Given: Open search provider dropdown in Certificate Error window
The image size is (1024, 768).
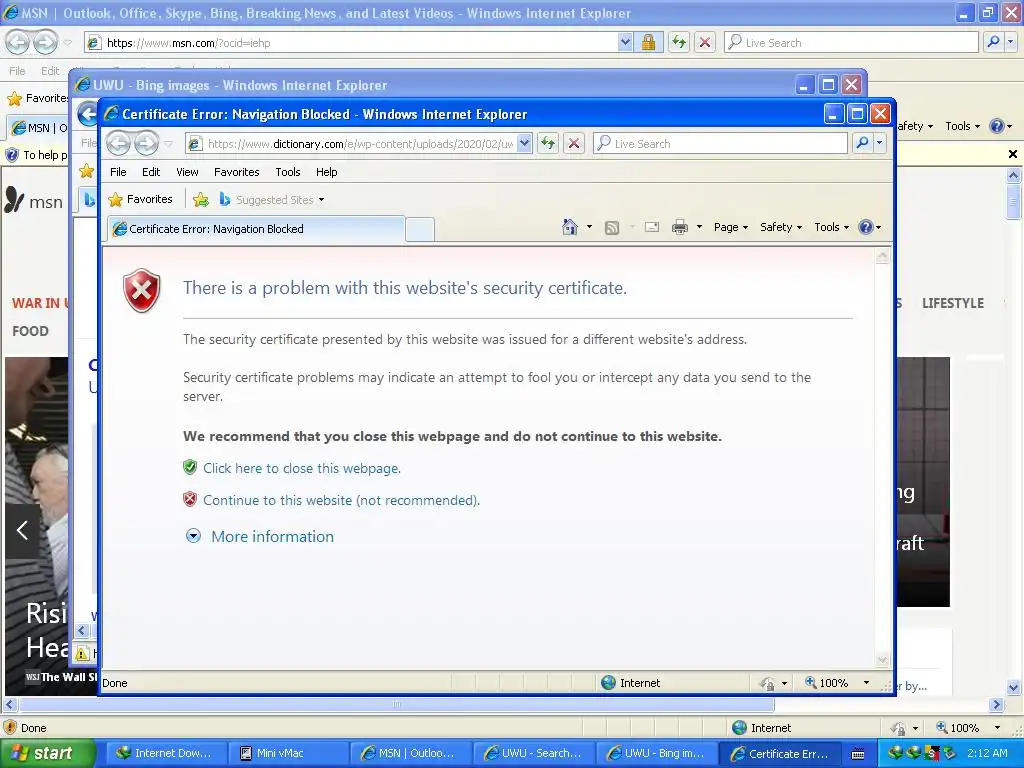Looking at the screenshot, I should tap(880, 143).
